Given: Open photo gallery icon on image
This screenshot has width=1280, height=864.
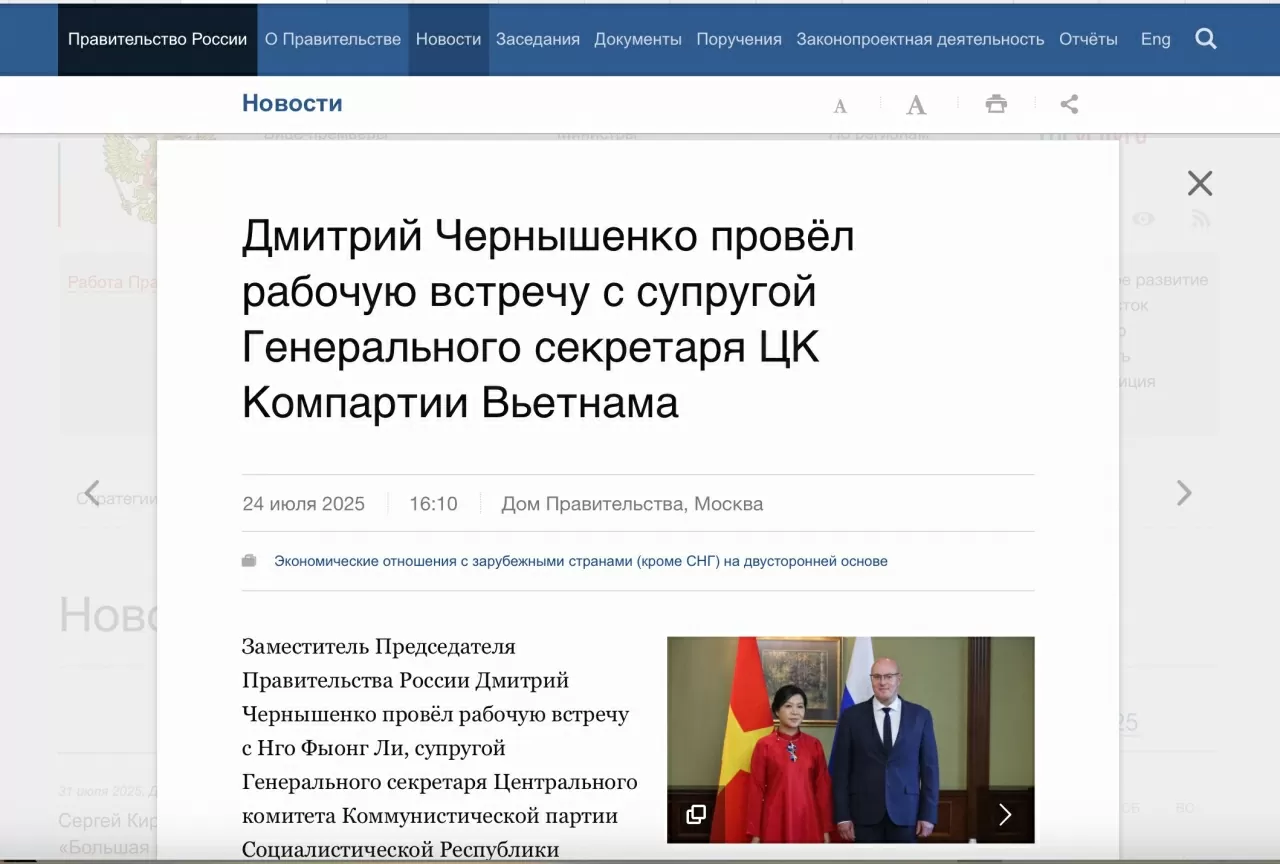Looking at the screenshot, I should 696,814.
